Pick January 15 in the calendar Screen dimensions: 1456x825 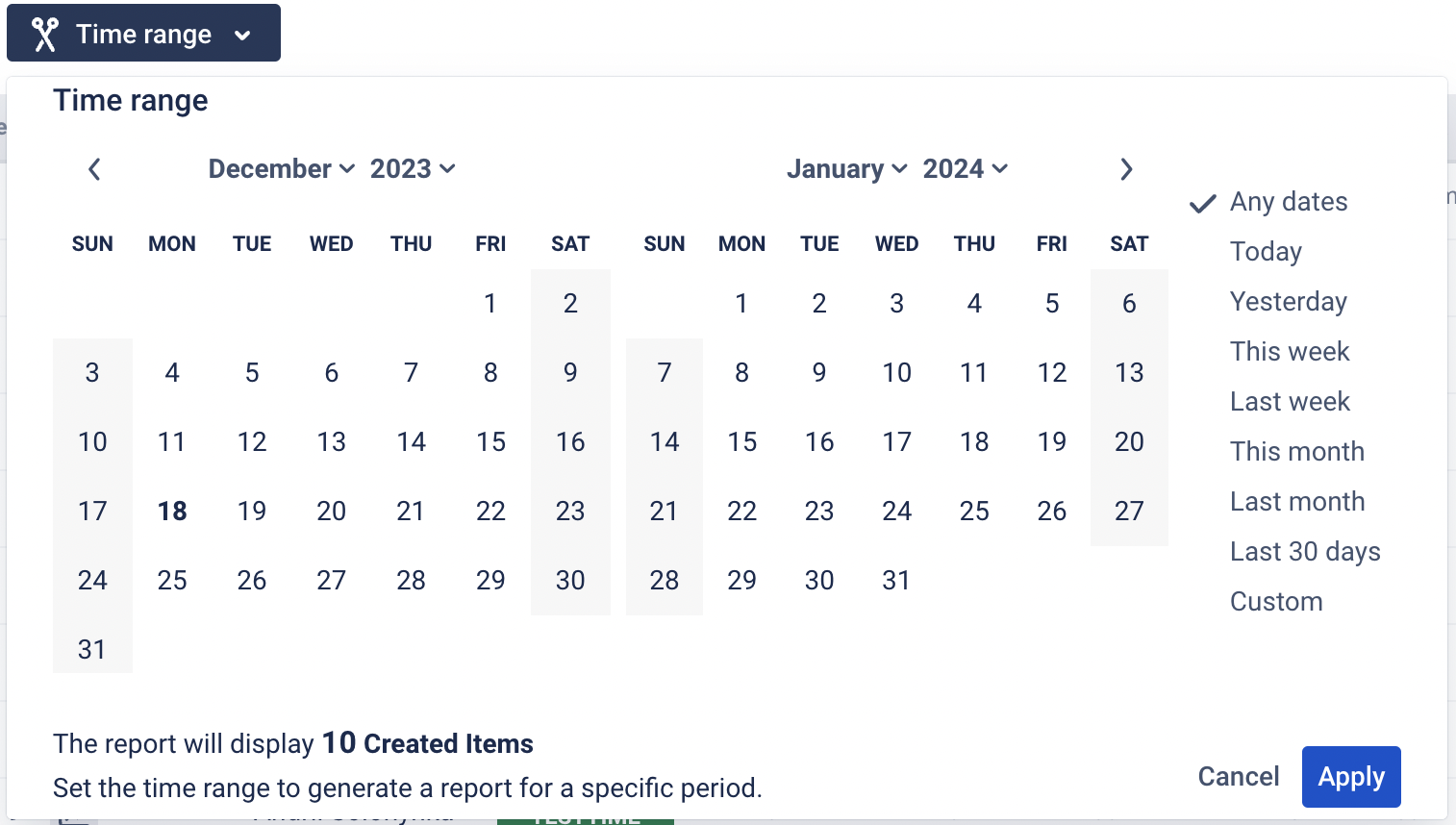[x=741, y=442]
